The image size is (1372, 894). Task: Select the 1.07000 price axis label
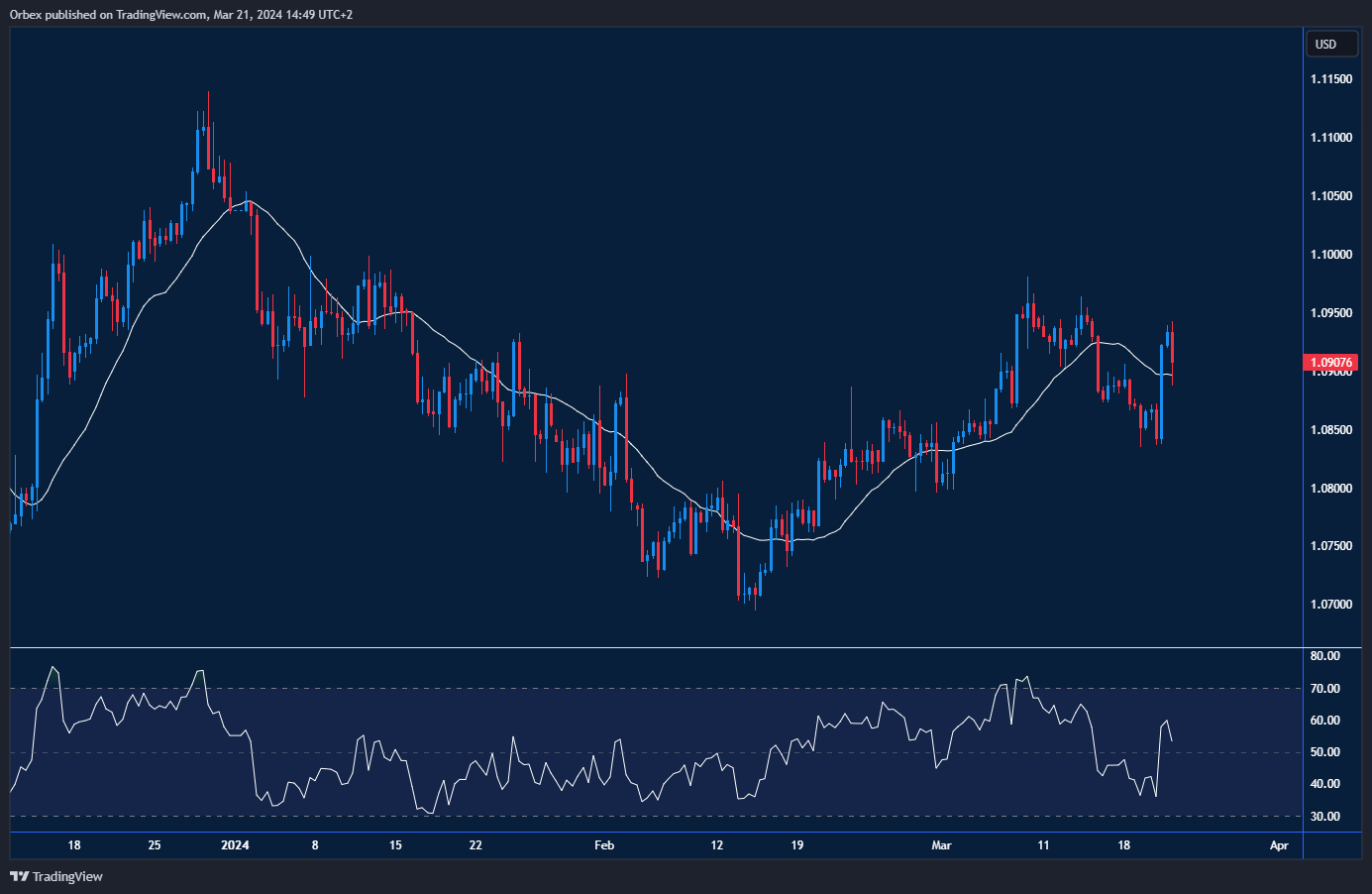click(x=1330, y=605)
